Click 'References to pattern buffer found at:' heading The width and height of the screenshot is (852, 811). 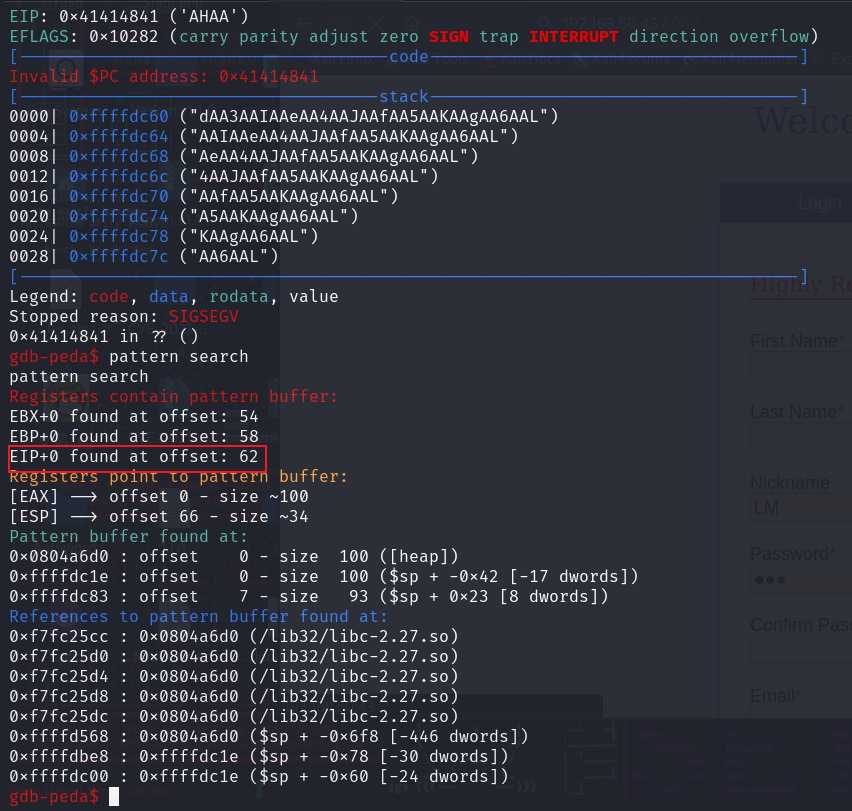(198, 617)
